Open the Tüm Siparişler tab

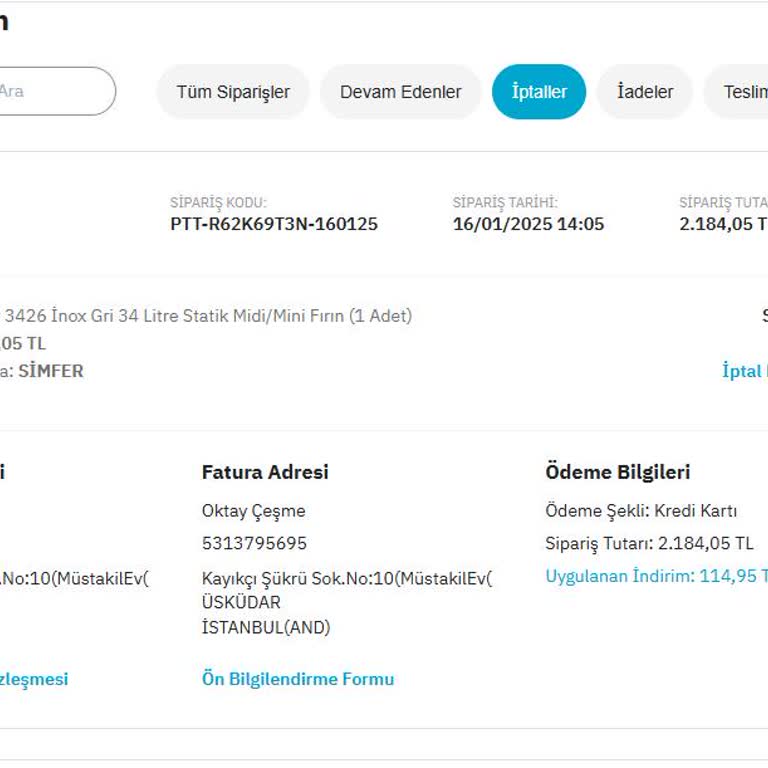coord(233,92)
